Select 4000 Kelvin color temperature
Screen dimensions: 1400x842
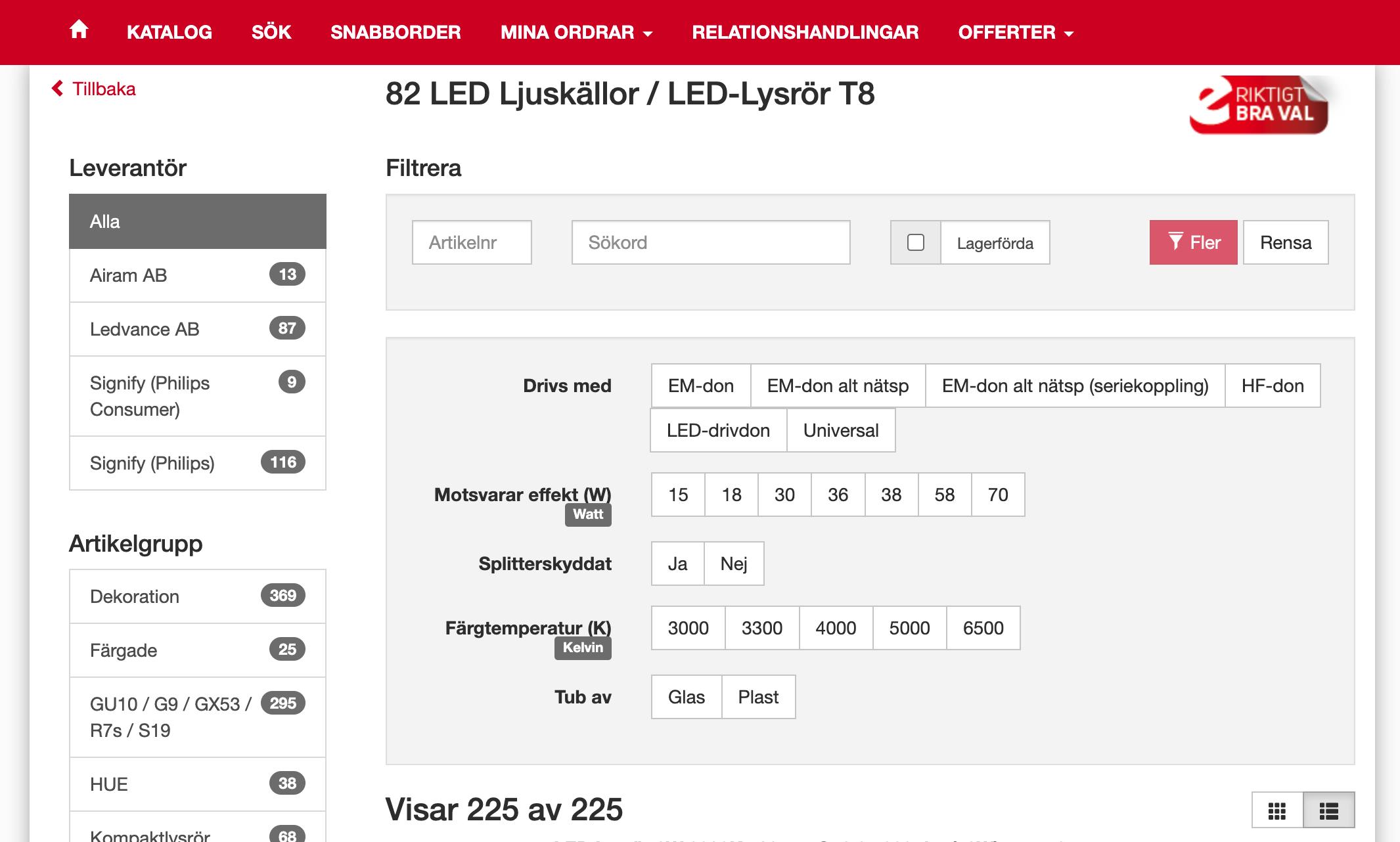tap(836, 628)
